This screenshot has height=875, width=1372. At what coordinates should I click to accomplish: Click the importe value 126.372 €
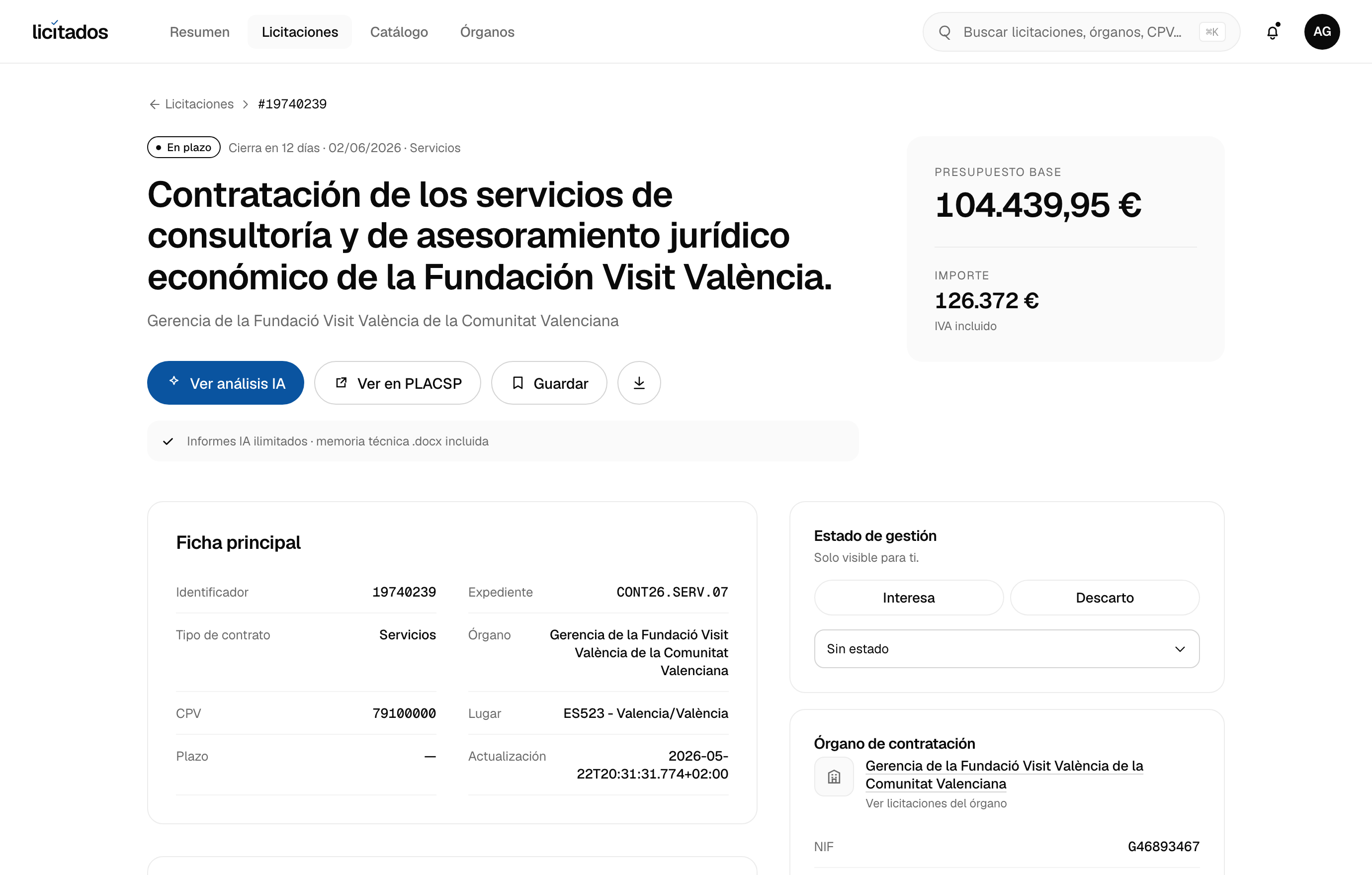[x=986, y=300]
